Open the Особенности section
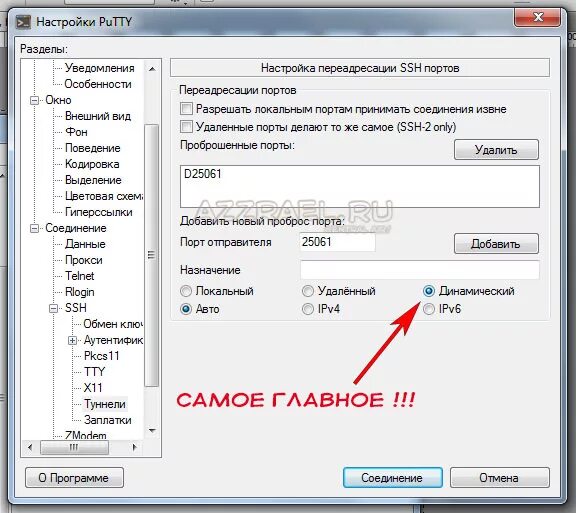This screenshot has width=576, height=513. point(98,84)
